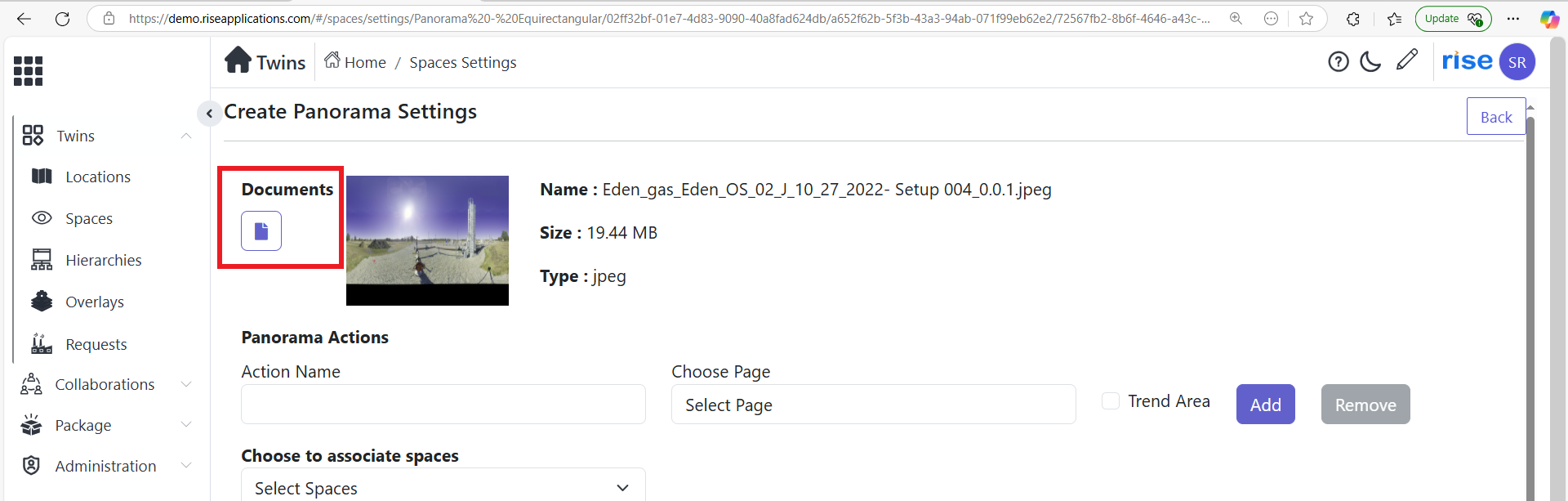Click the size value 19.44 MB
Viewport: 1568px width, 501px height.
point(622,233)
